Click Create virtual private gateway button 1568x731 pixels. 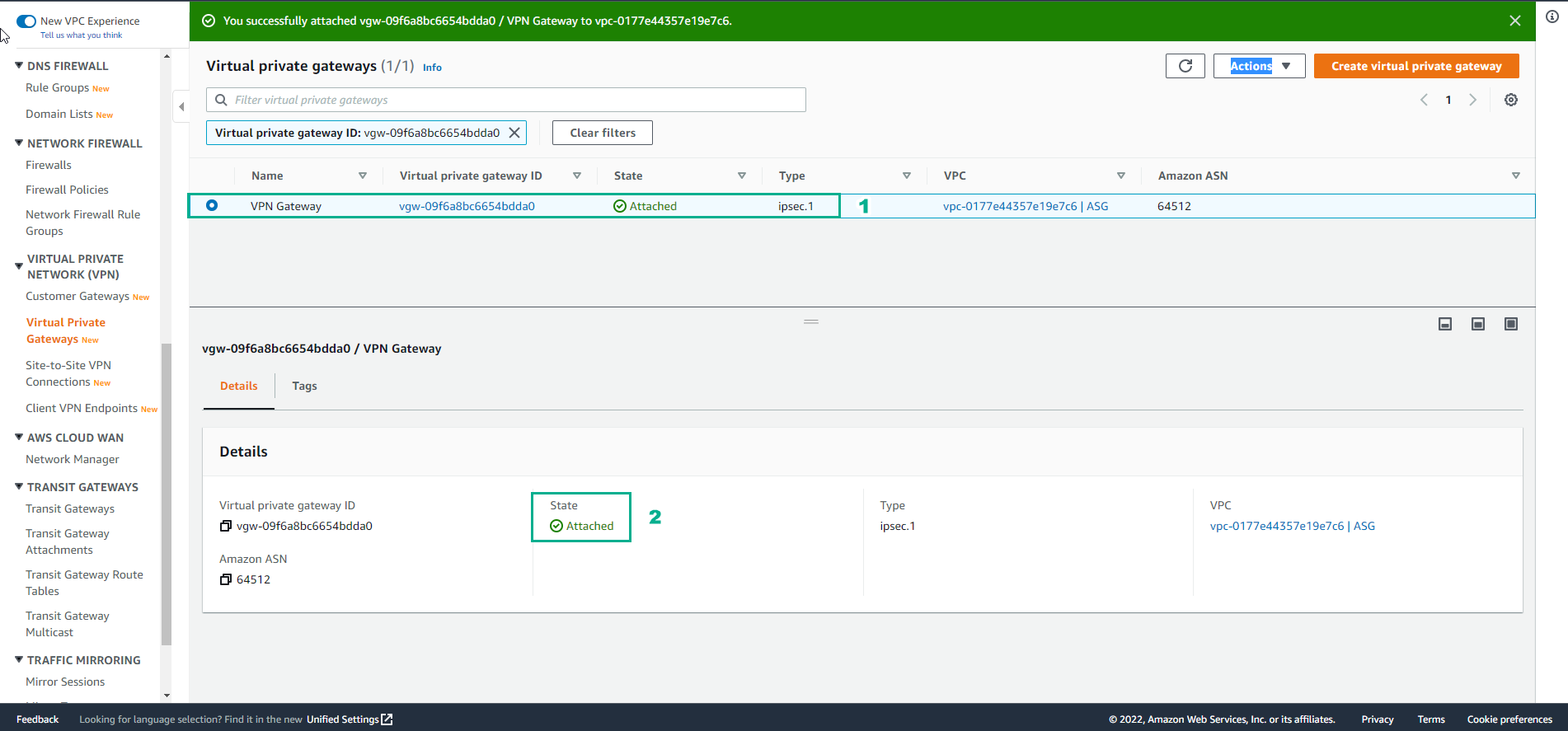pyautogui.click(x=1416, y=66)
